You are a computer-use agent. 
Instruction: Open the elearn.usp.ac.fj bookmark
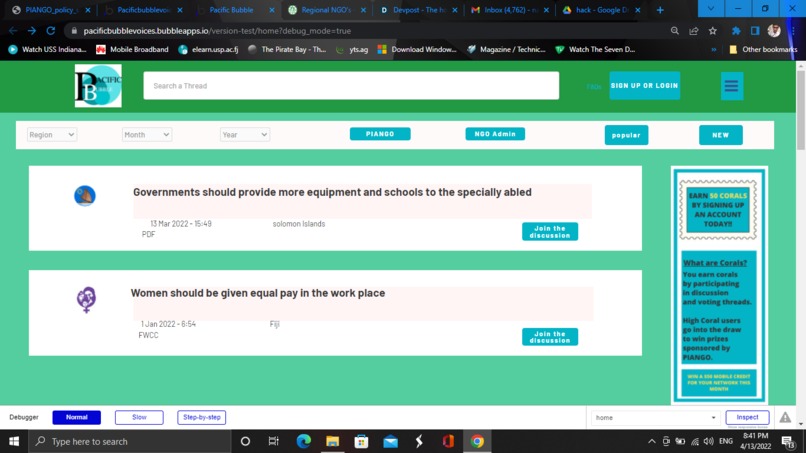pyautogui.click(x=208, y=49)
